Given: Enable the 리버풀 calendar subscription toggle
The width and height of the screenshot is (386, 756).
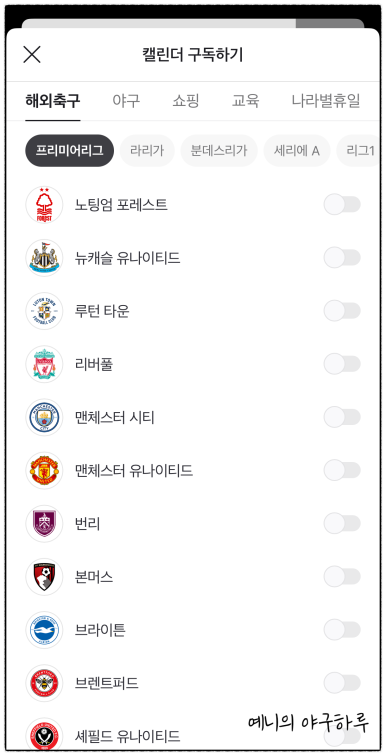Looking at the screenshot, I should (342, 364).
